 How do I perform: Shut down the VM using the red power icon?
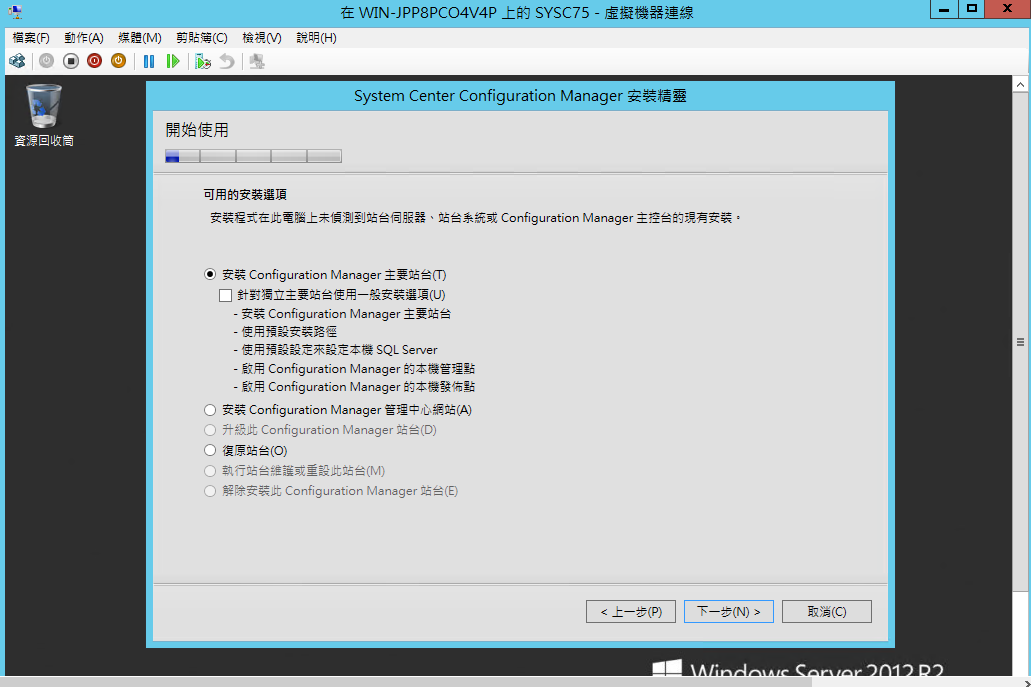tap(95, 61)
